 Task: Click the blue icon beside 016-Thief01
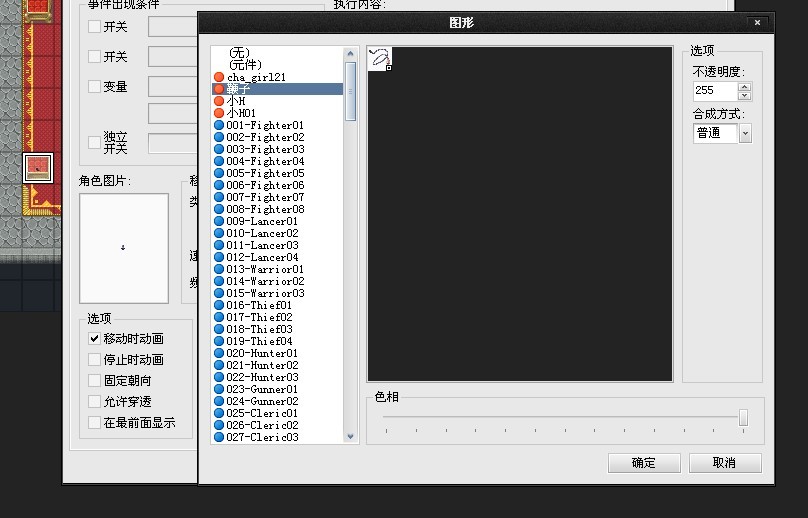pos(218,305)
